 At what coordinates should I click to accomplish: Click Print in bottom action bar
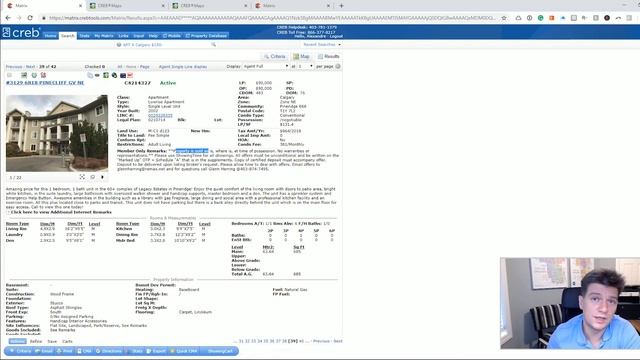pos(64,351)
